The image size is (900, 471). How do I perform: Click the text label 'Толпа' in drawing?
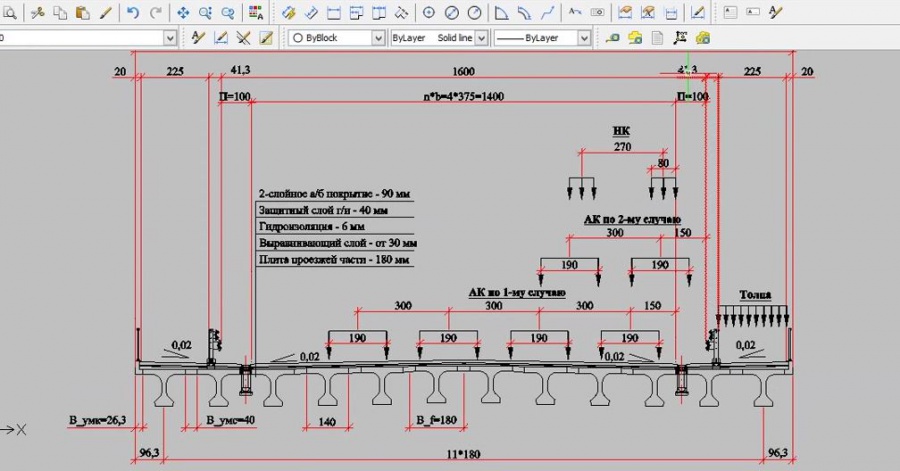[755, 295]
